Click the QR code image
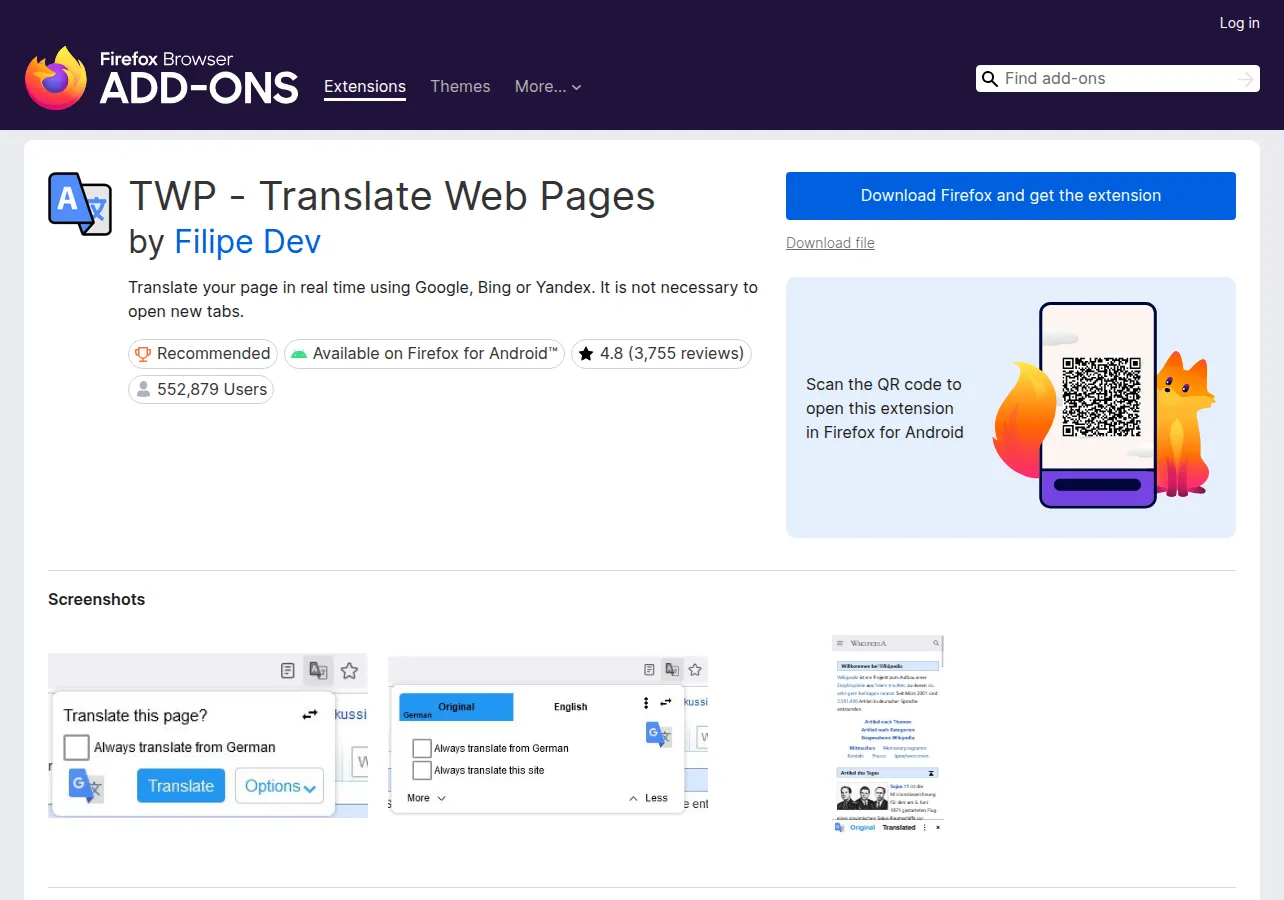1284x900 pixels. coord(1101,397)
